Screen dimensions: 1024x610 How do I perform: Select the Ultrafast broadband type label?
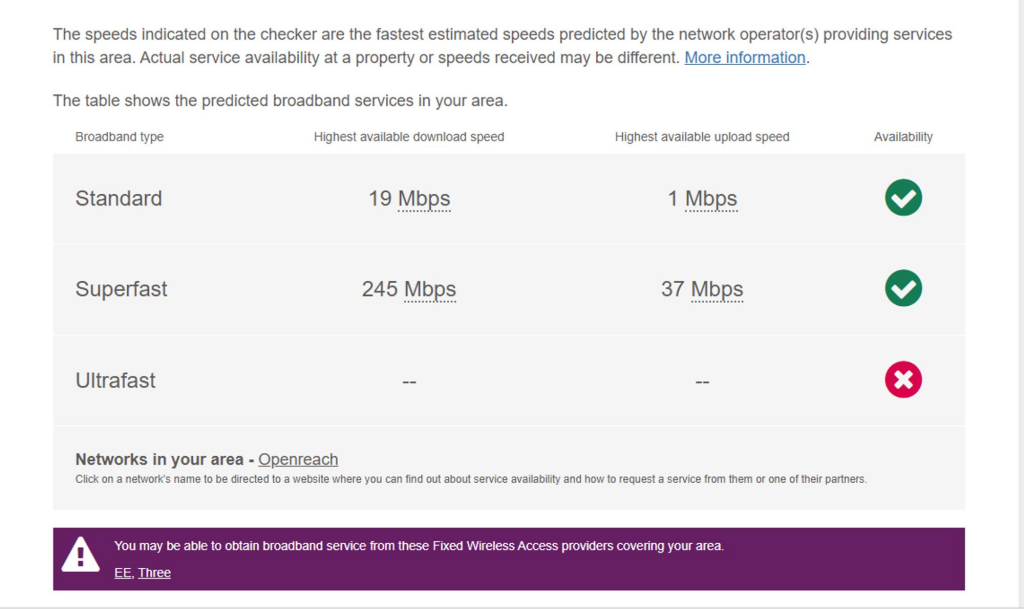[115, 381]
